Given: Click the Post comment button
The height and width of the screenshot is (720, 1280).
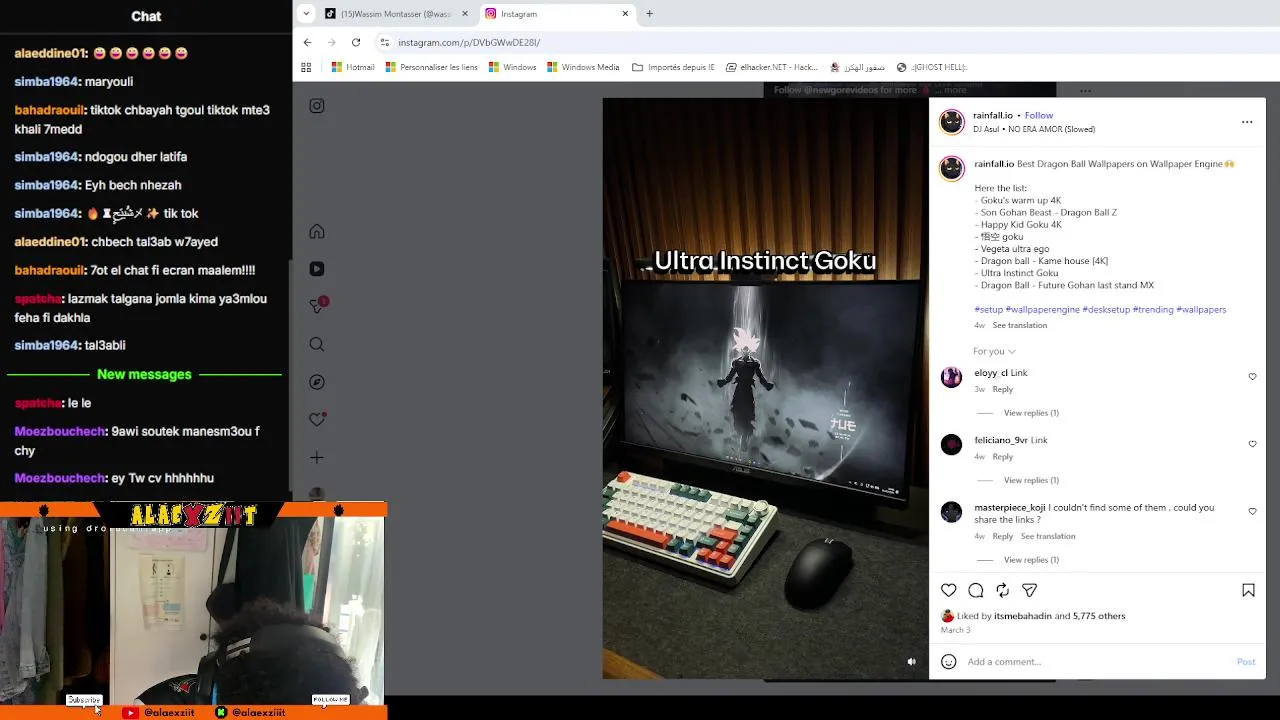Looking at the screenshot, I should pyautogui.click(x=1246, y=661).
